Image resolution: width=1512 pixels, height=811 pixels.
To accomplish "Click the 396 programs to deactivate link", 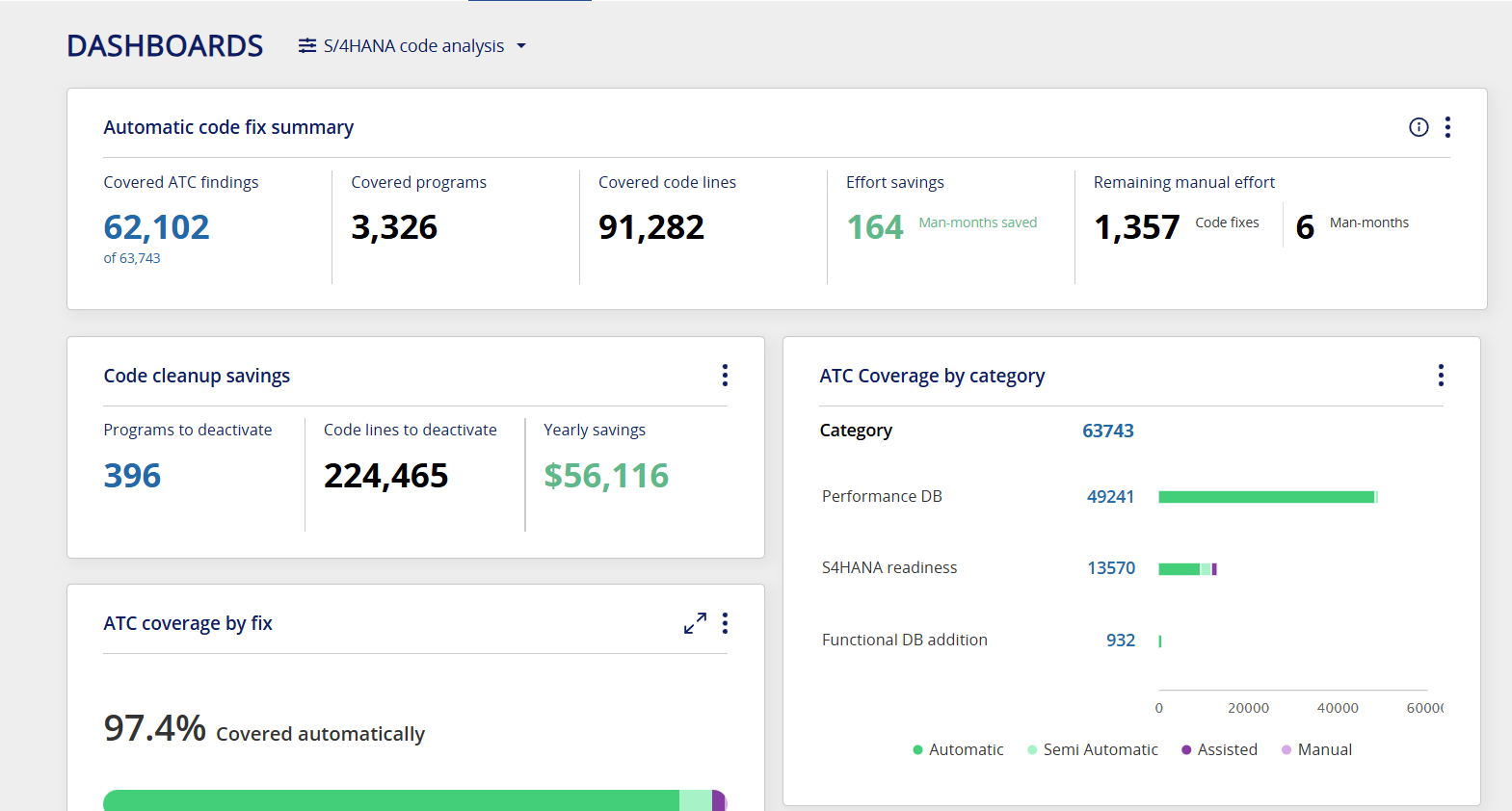I will [x=132, y=476].
